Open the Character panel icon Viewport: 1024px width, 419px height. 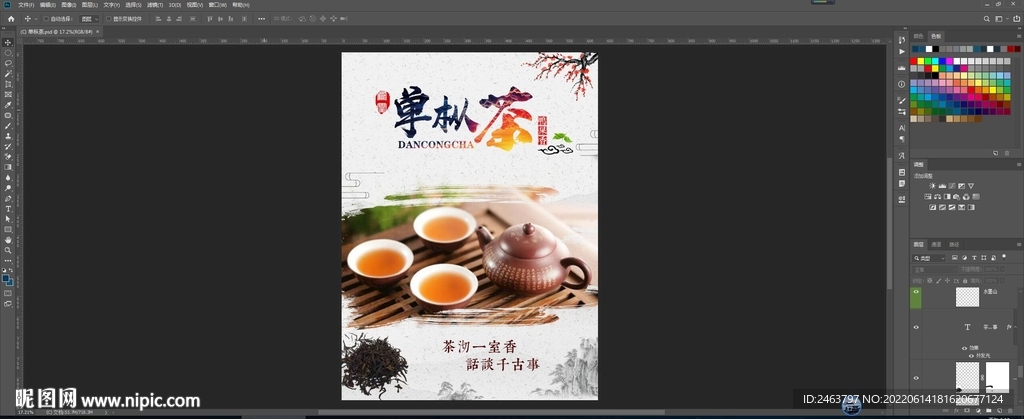[x=902, y=129]
